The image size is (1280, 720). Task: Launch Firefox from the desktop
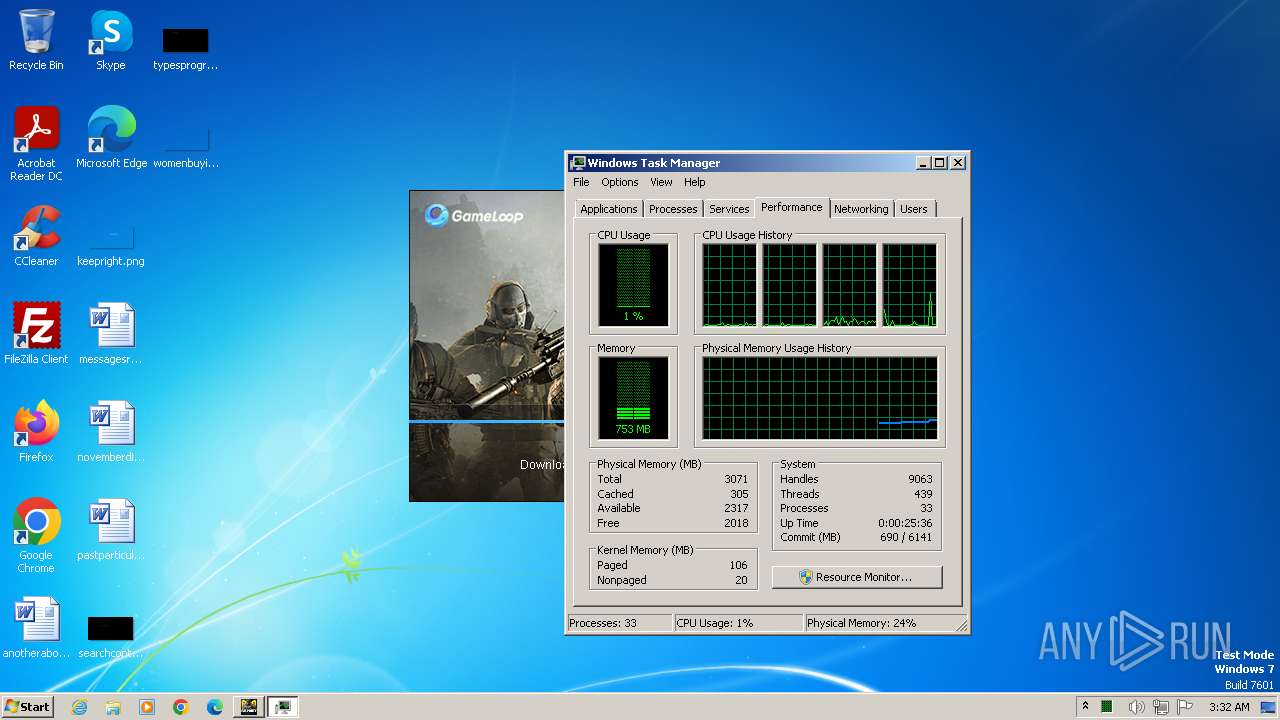(36, 432)
